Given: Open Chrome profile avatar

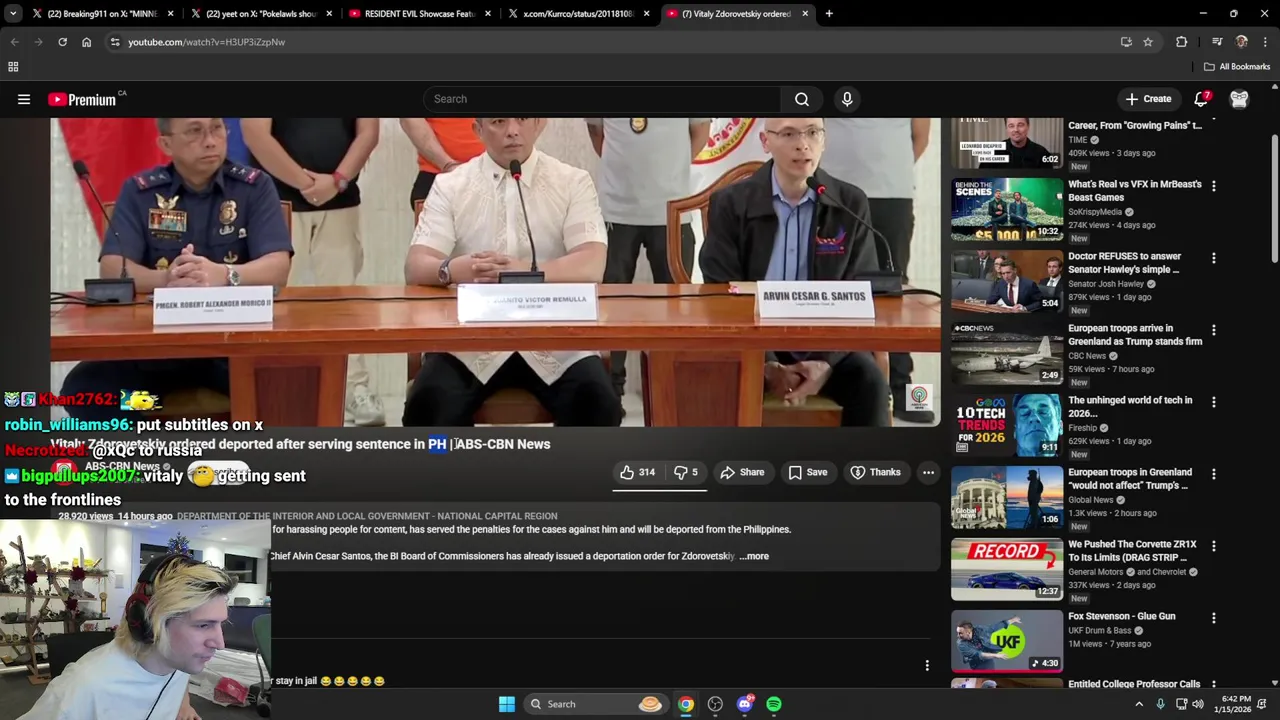Looking at the screenshot, I should point(1242,42).
